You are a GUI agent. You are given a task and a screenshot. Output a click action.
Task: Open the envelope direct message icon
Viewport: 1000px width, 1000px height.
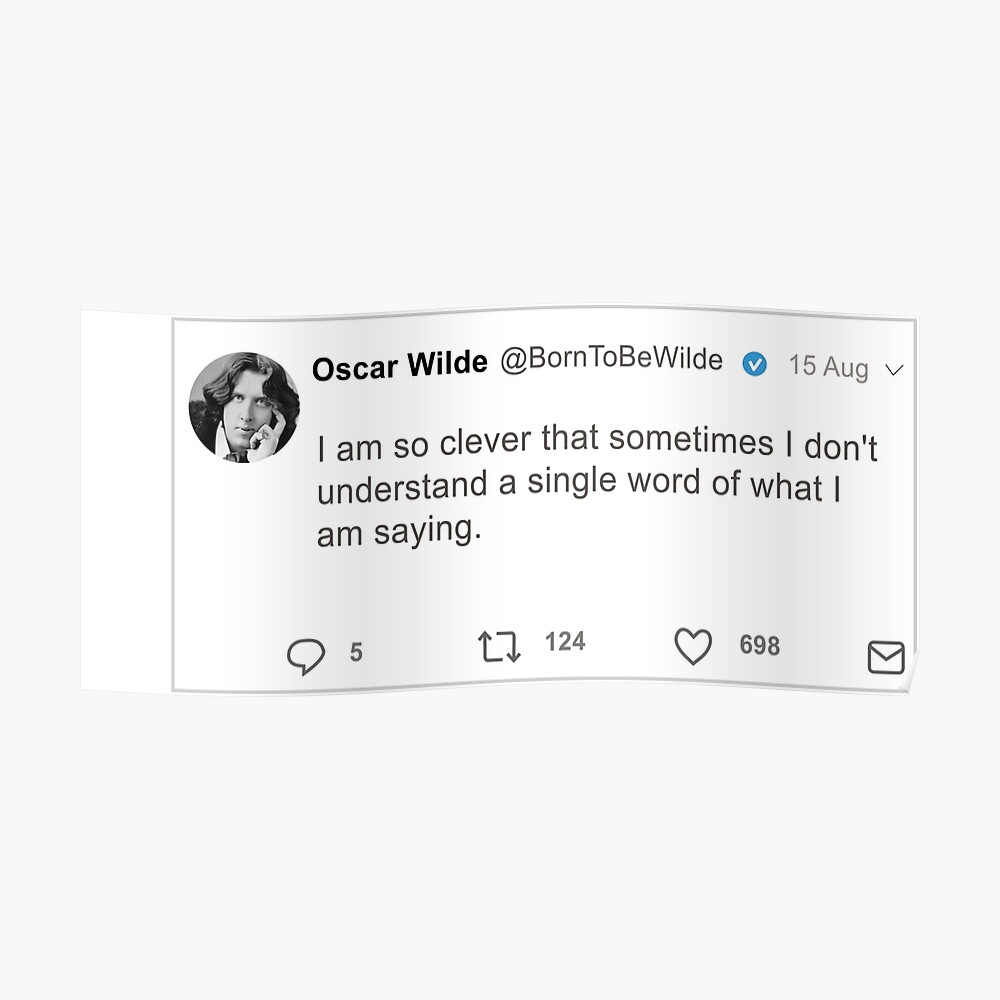point(885,658)
